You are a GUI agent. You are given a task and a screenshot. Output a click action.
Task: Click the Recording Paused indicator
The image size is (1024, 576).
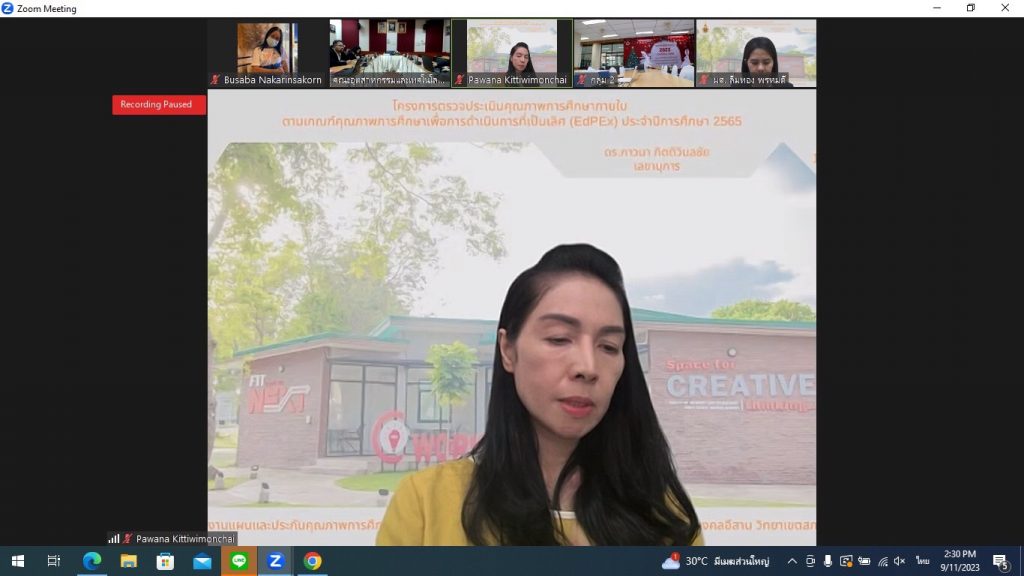(158, 105)
